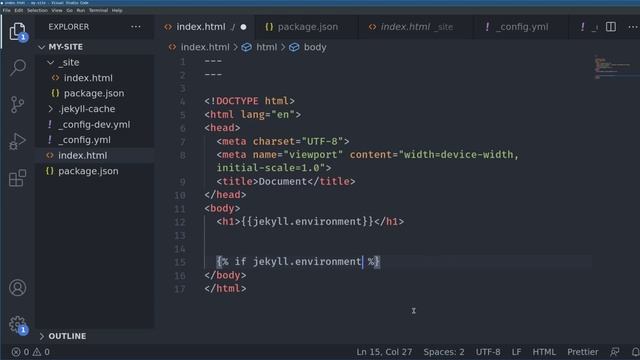Image resolution: width=640 pixels, height=360 pixels.
Task: Open the feedback icon in status bar
Action: [615, 352]
